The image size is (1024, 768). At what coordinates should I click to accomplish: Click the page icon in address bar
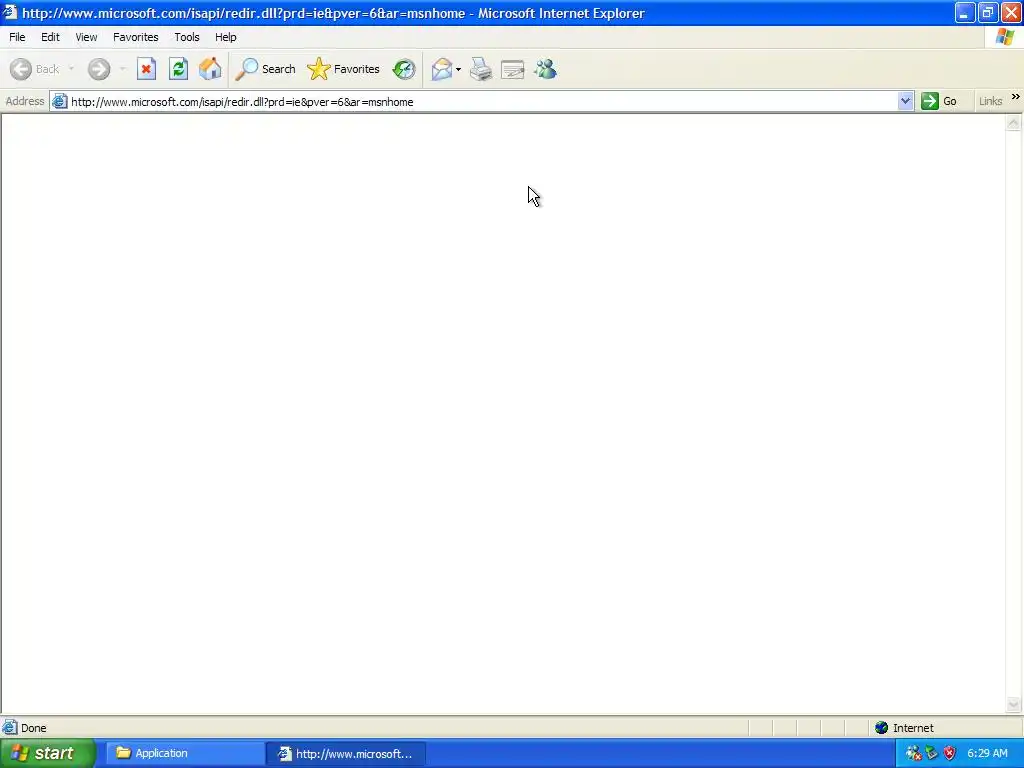(x=59, y=101)
